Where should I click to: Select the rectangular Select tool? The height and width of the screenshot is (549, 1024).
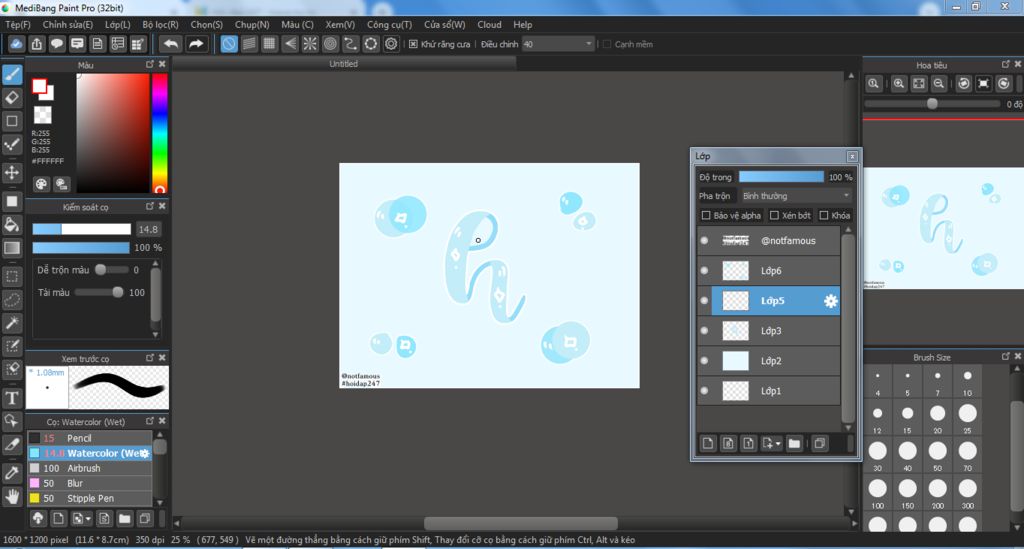click(x=12, y=276)
